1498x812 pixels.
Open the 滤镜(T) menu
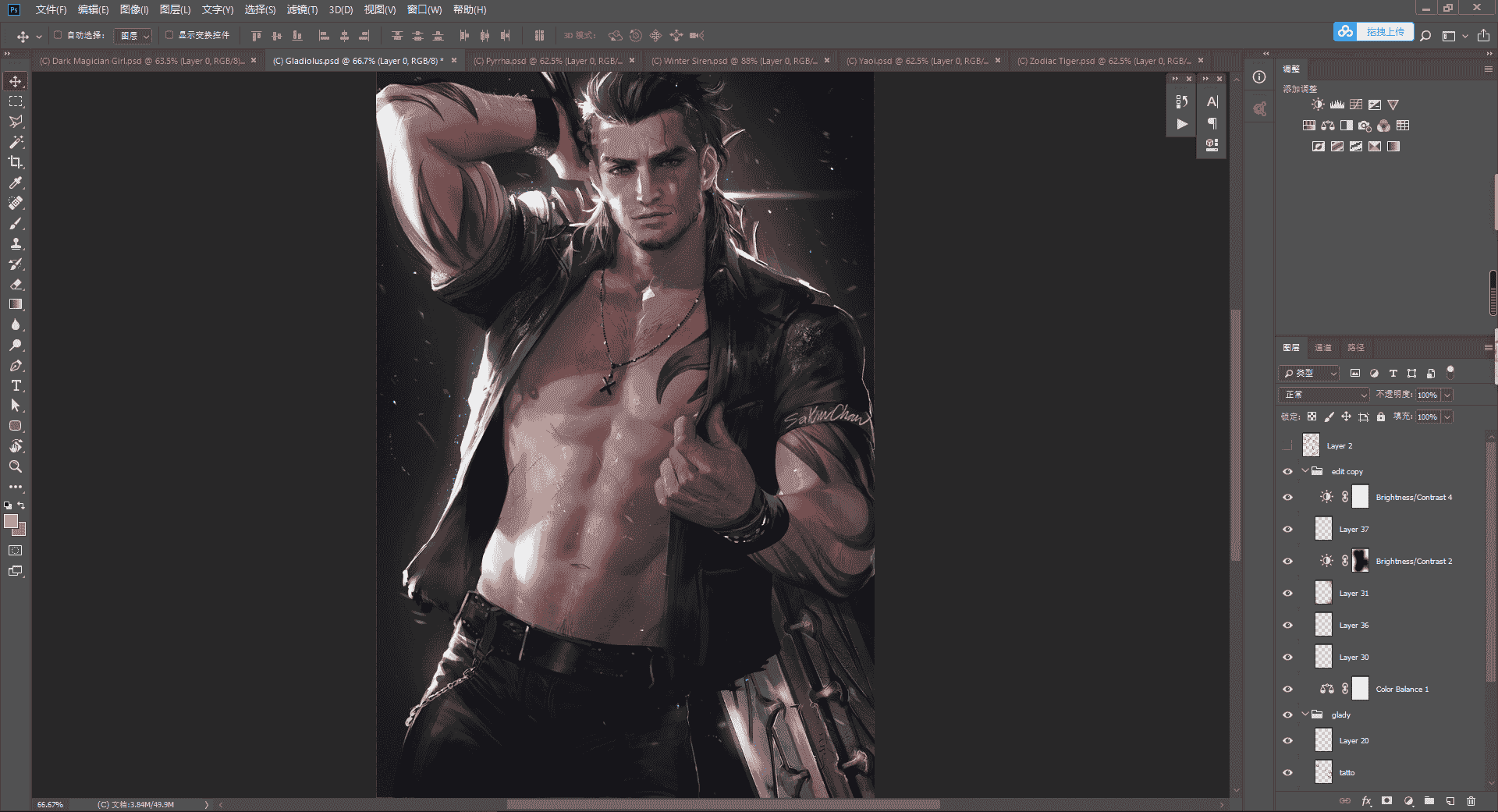(x=302, y=10)
